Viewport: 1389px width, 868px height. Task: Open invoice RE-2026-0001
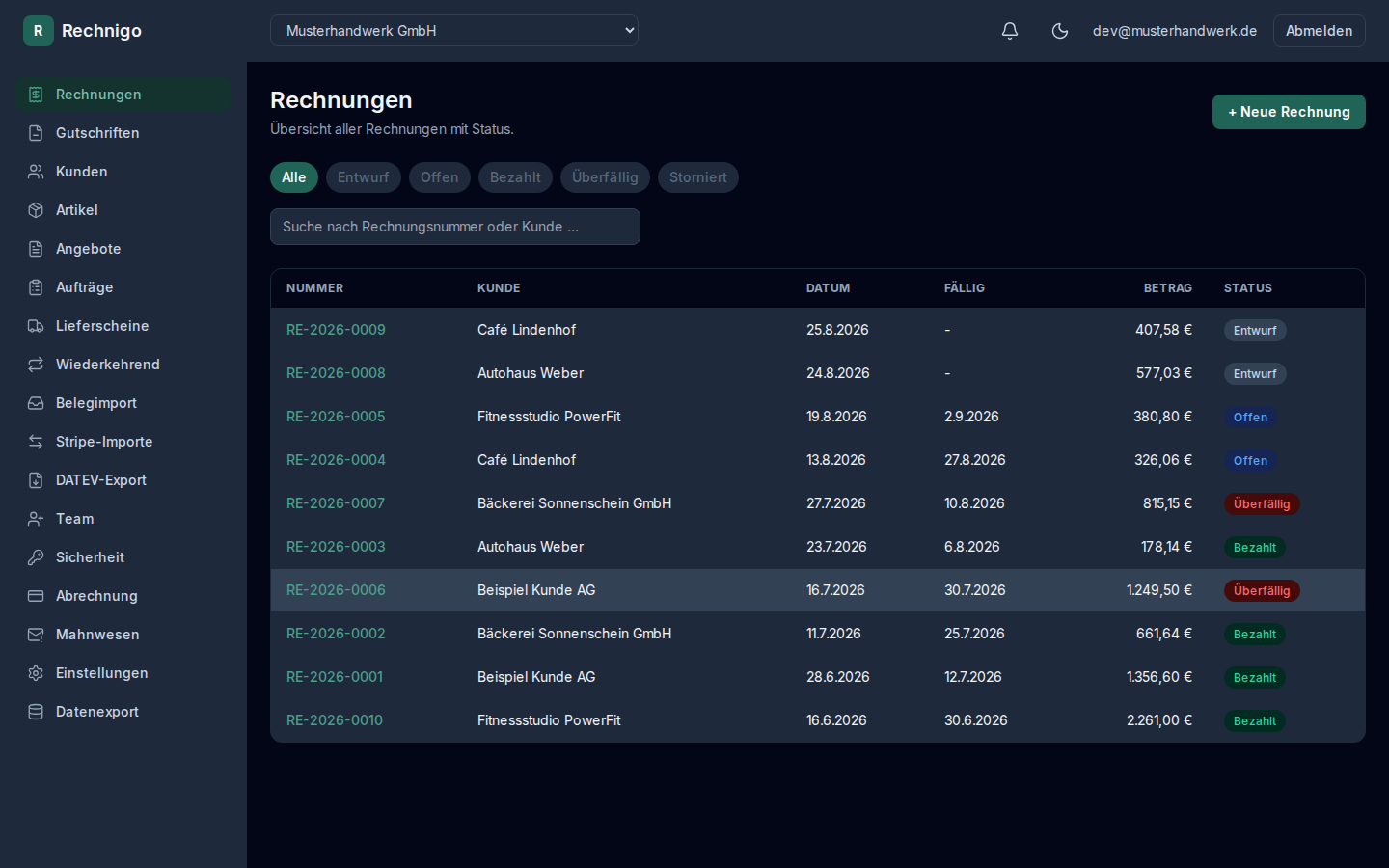(335, 677)
